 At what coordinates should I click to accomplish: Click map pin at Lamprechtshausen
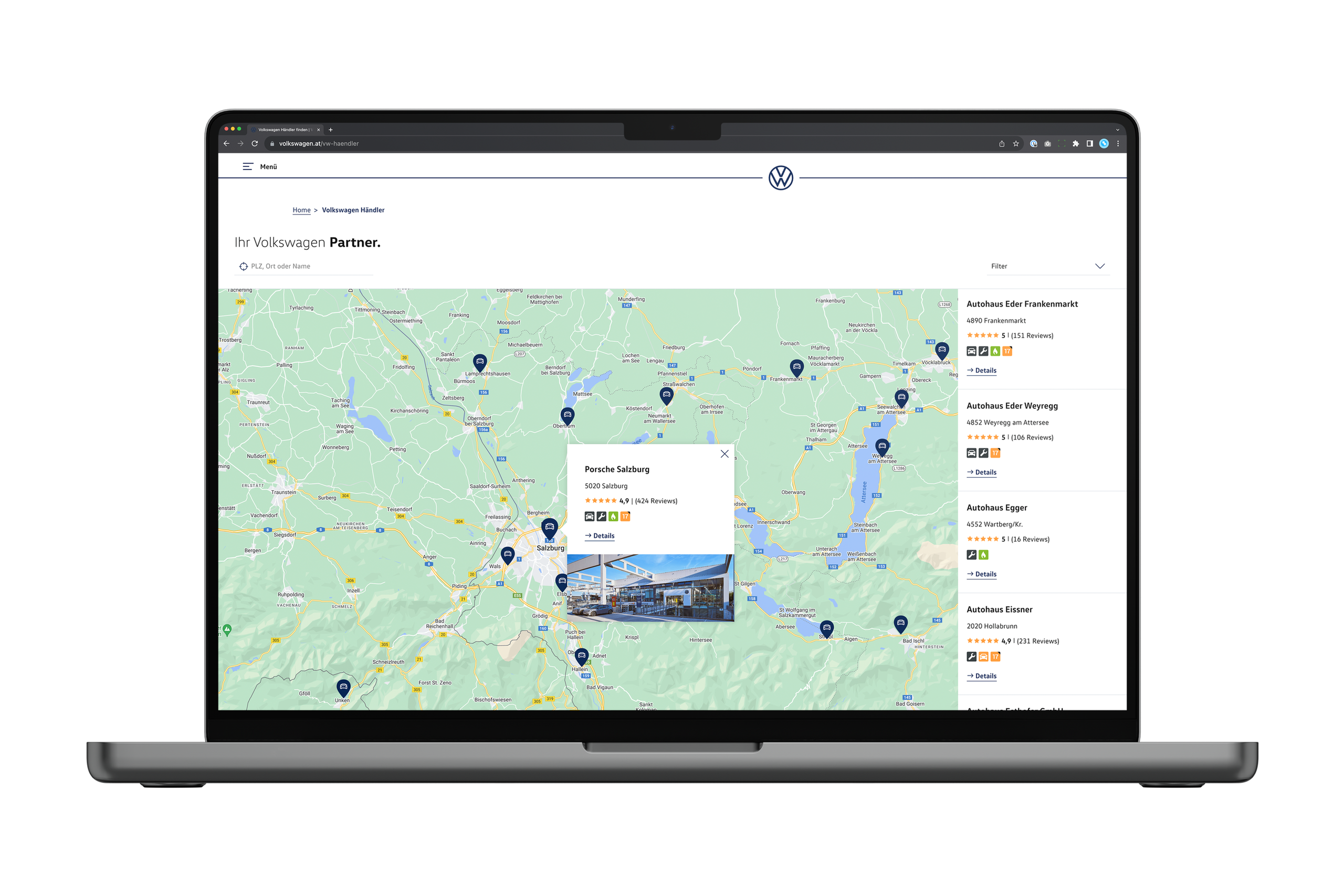480,362
